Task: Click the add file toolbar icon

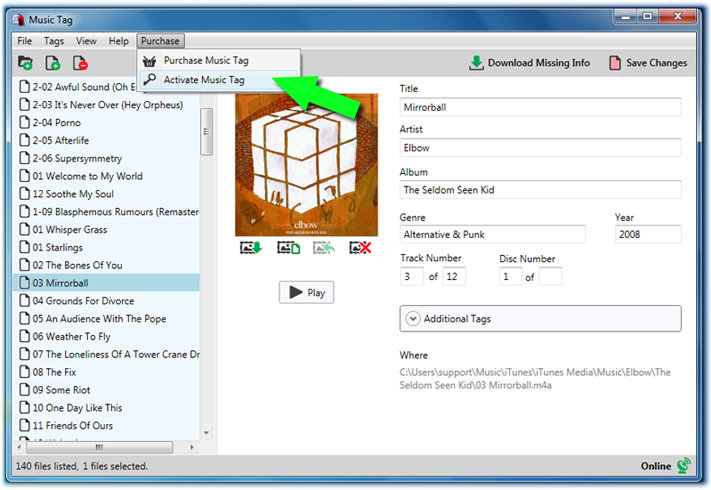Action: (53, 63)
